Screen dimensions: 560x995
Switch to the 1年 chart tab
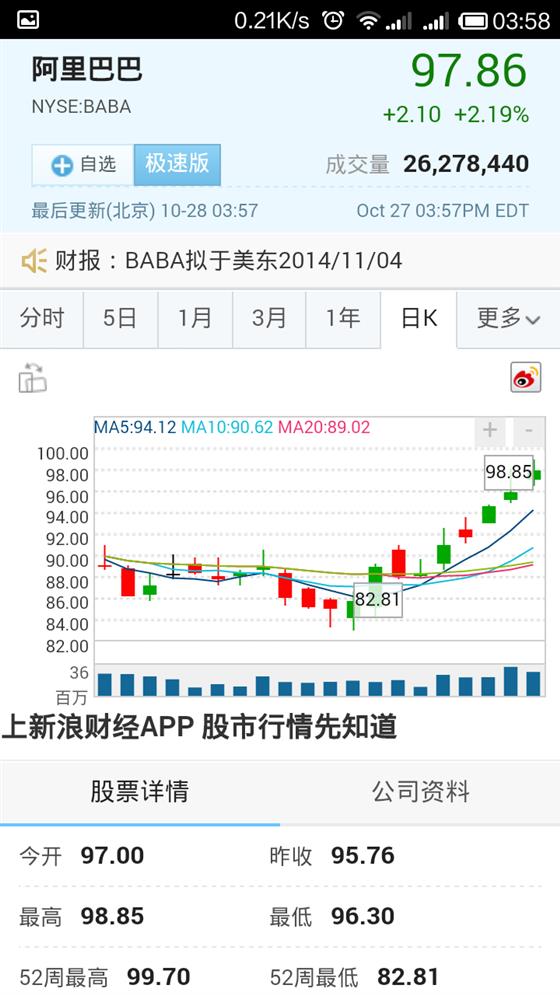(x=343, y=318)
